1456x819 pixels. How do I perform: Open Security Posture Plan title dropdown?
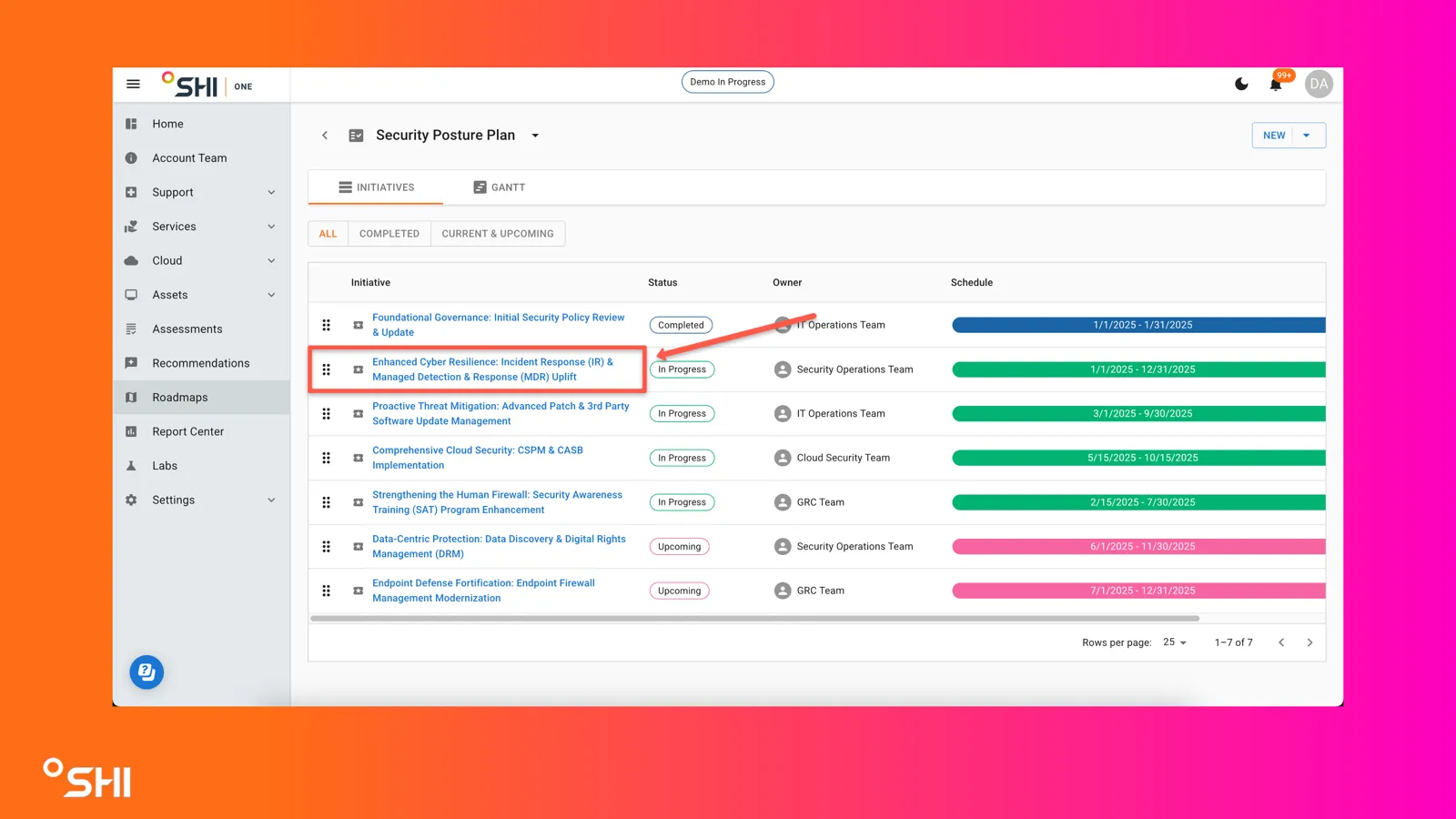[535, 136]
